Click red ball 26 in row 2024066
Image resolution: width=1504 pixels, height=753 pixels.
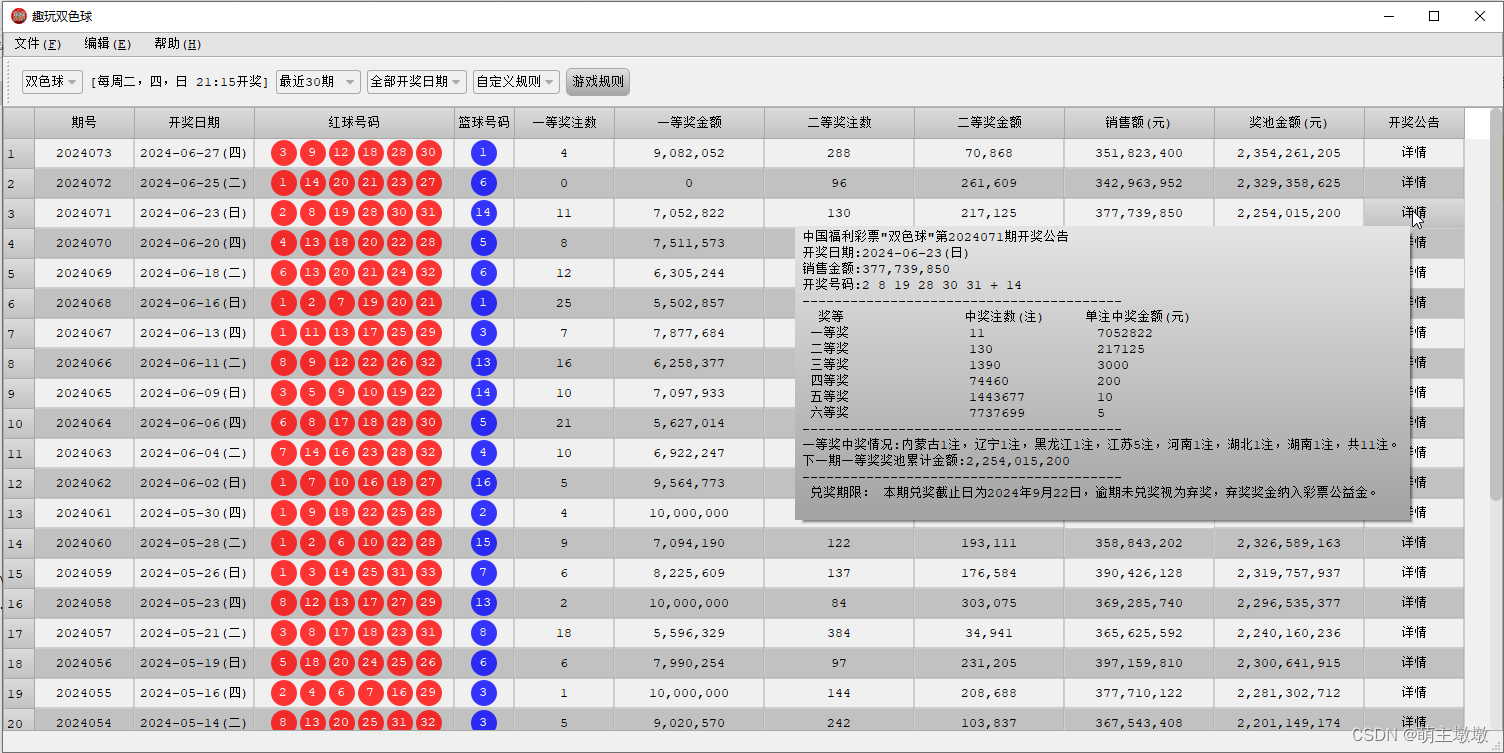[x=399, y=363]
